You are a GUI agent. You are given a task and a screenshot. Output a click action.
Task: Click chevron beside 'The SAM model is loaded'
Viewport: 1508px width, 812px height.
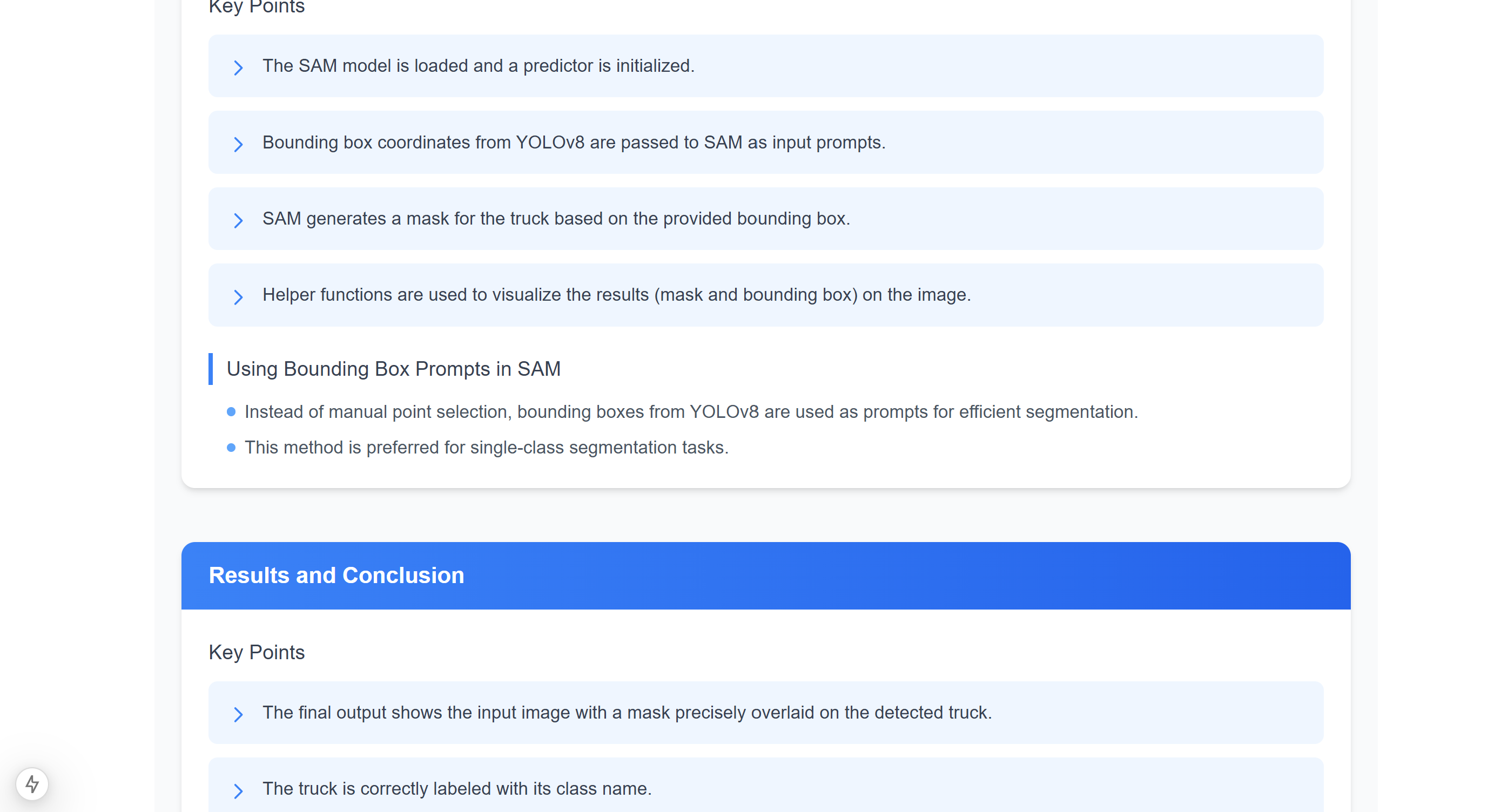pyautogui.click(x=238, y=67)
